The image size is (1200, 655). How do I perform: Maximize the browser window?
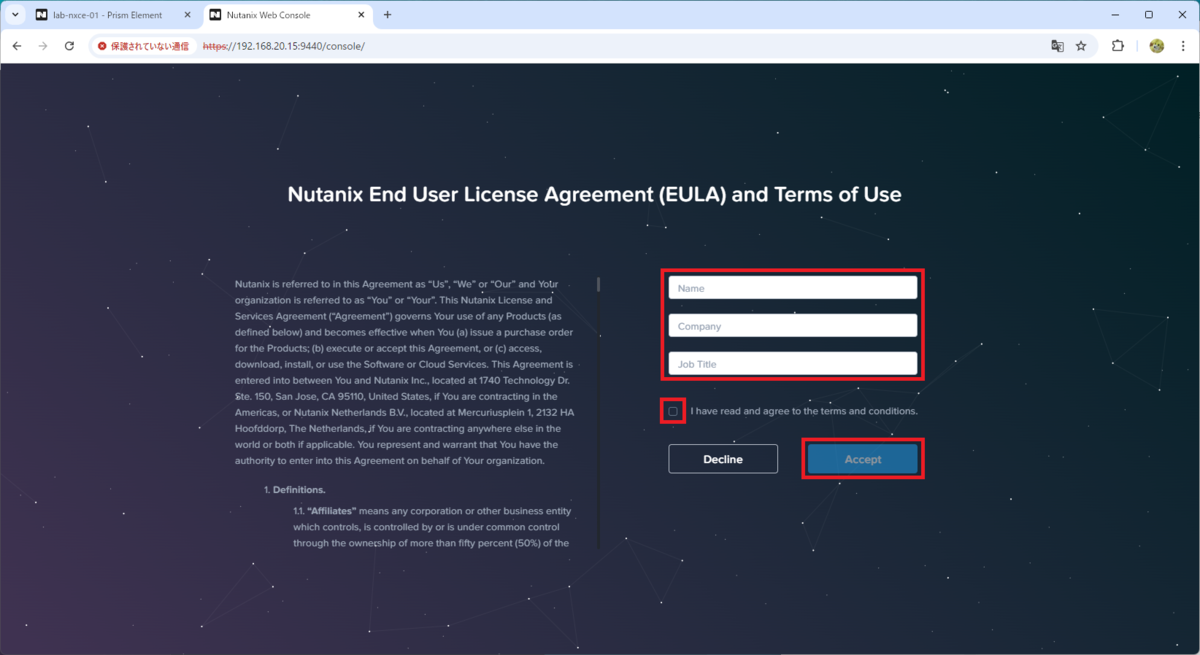click(1148, 15)
